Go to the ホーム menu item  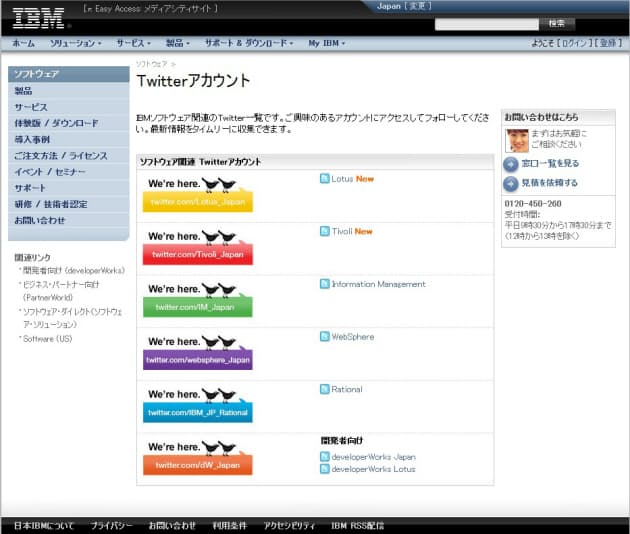[23, 44]
